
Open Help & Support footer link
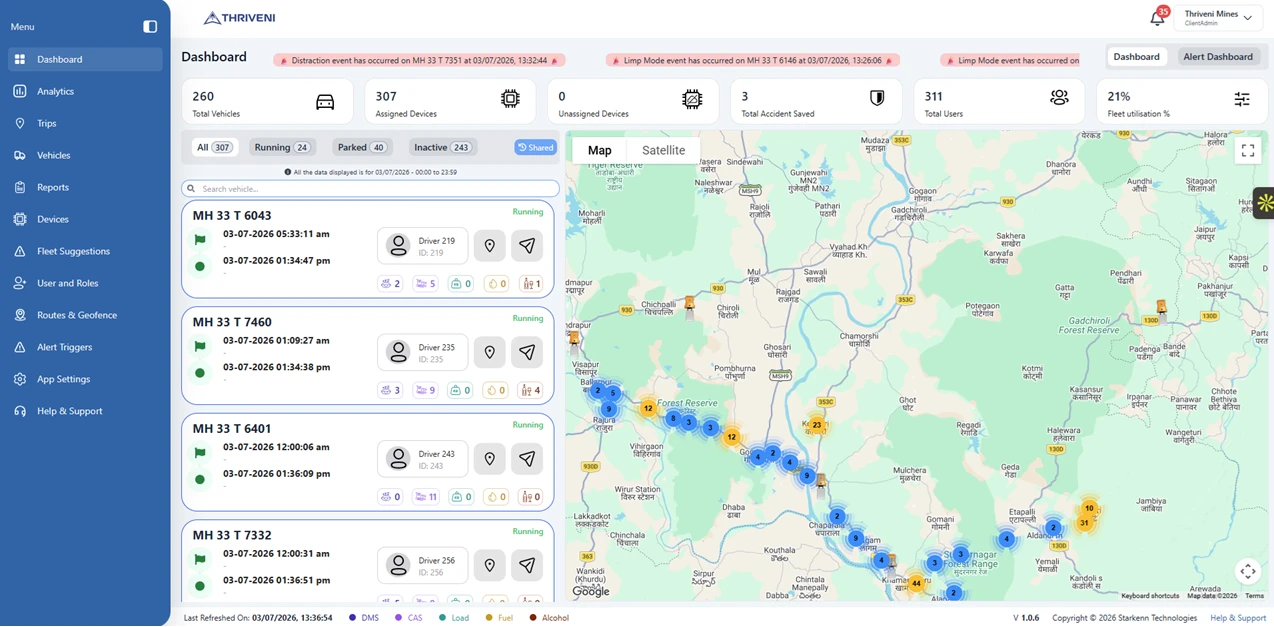(x=1238, y=618)
